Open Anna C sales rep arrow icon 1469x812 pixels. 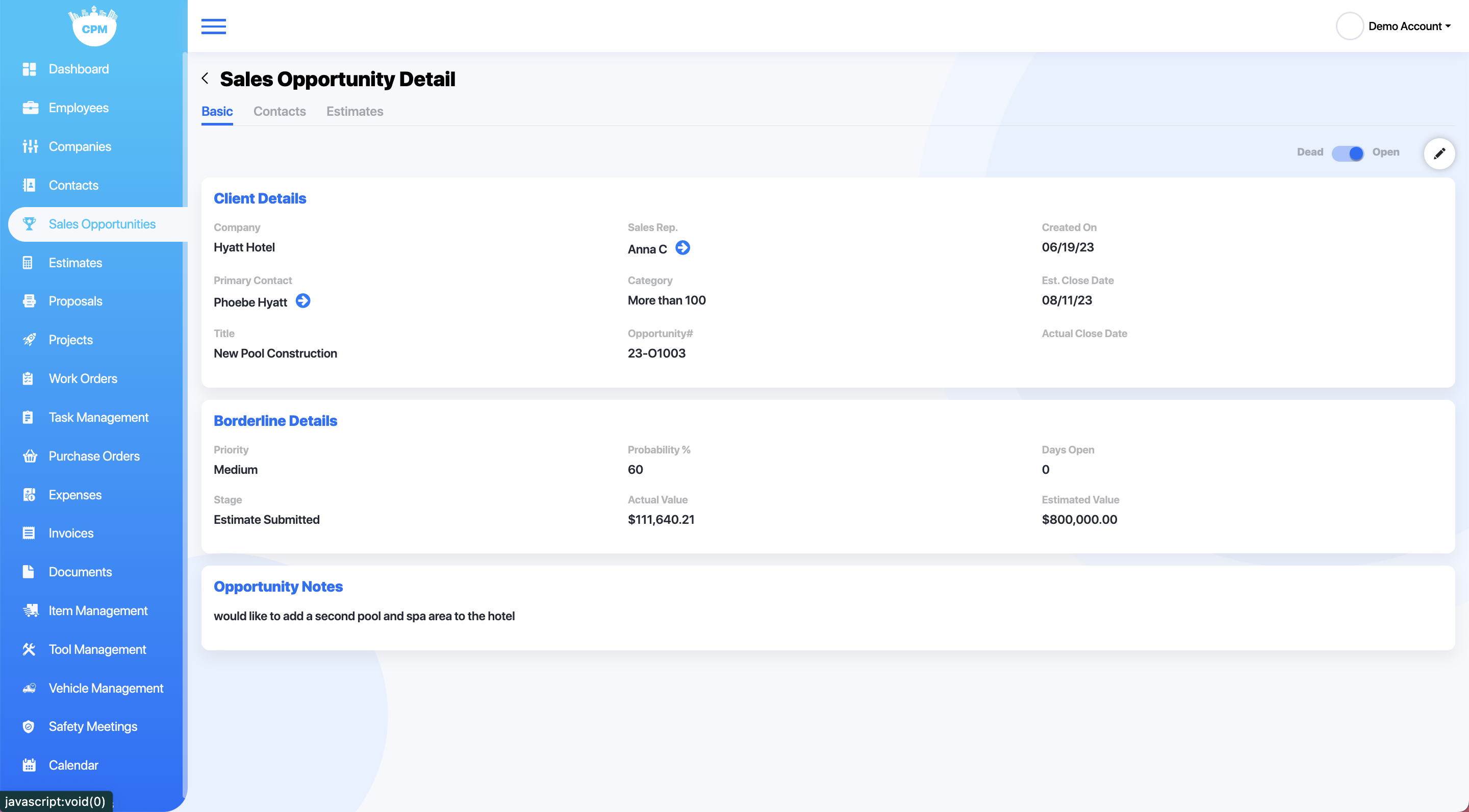pos(682,247)
